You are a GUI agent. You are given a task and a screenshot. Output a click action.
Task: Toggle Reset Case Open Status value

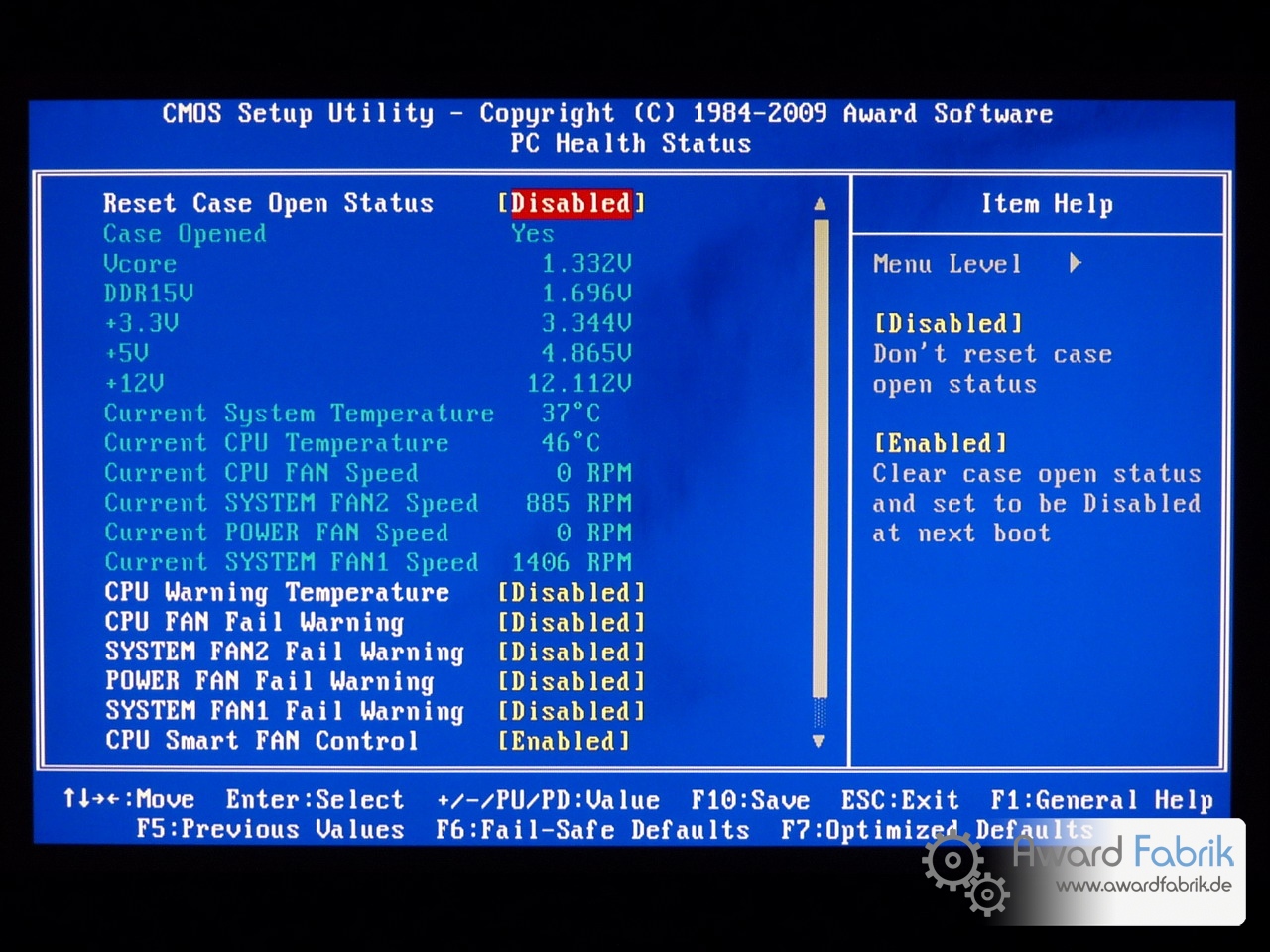pyautogui.click(x=571, y=203)
